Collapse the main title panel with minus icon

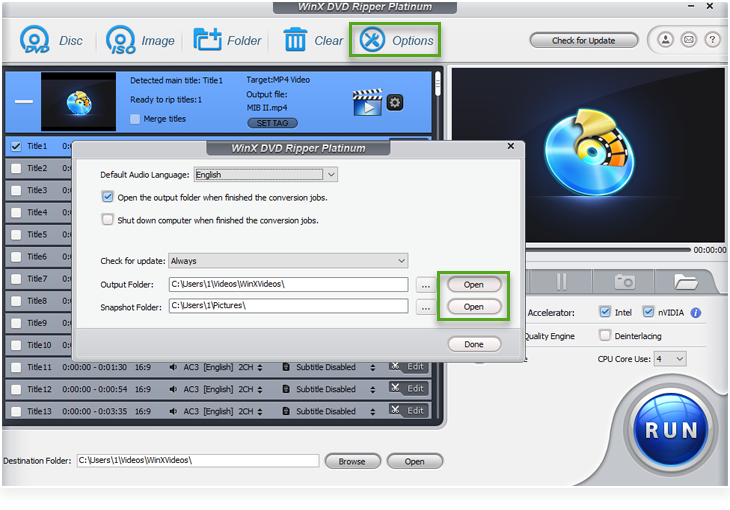pyautogui.click(x=24, y=101)
